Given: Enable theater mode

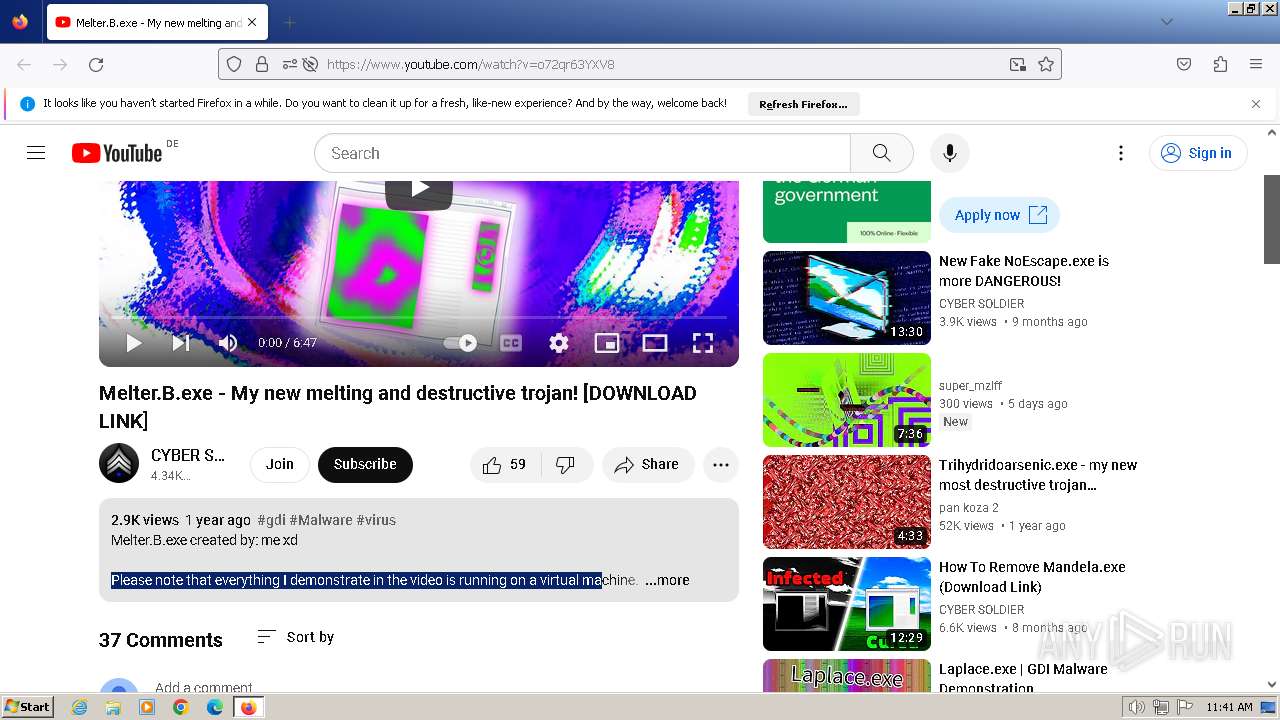Looking at the screenshot, I should (655, 343).
